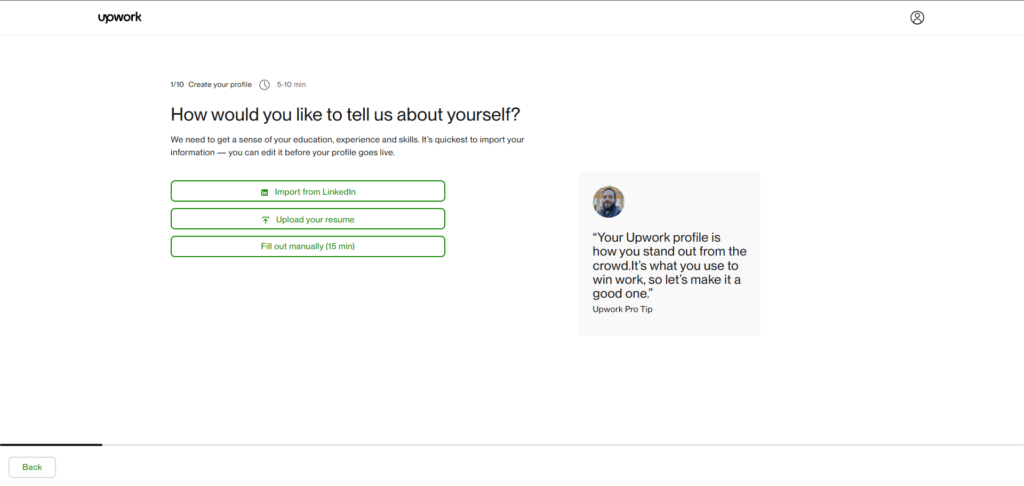Click the LinkedIn logo icon

[264, 192]
